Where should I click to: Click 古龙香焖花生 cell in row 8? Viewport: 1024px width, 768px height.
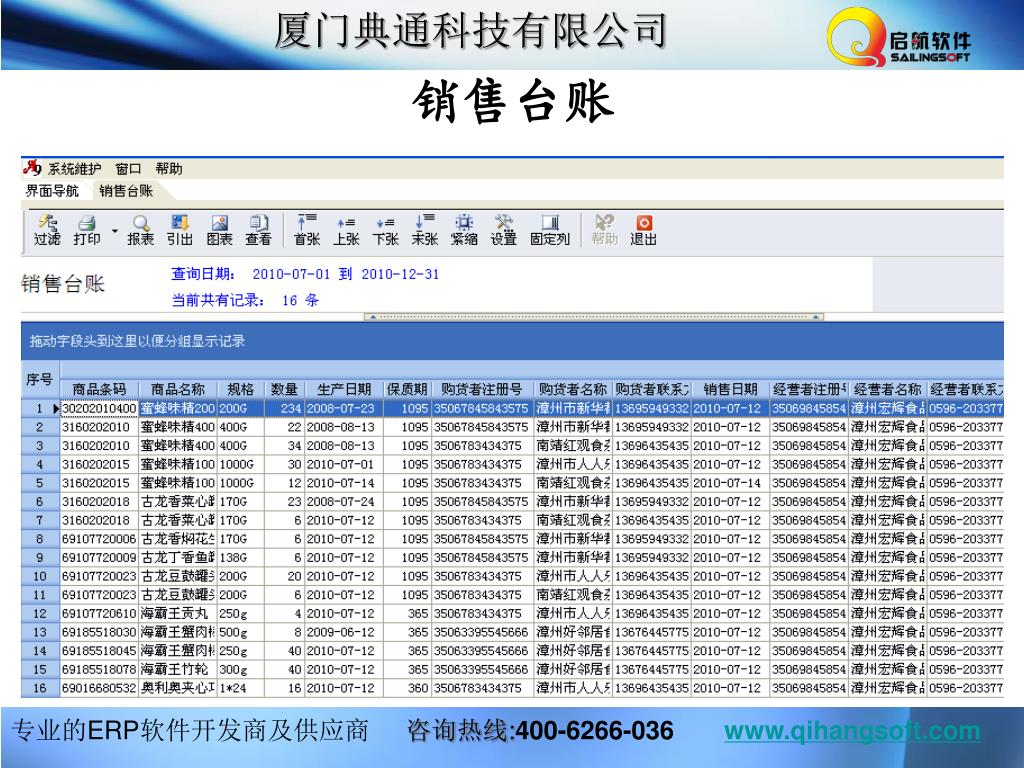click(x=178, y=539)
